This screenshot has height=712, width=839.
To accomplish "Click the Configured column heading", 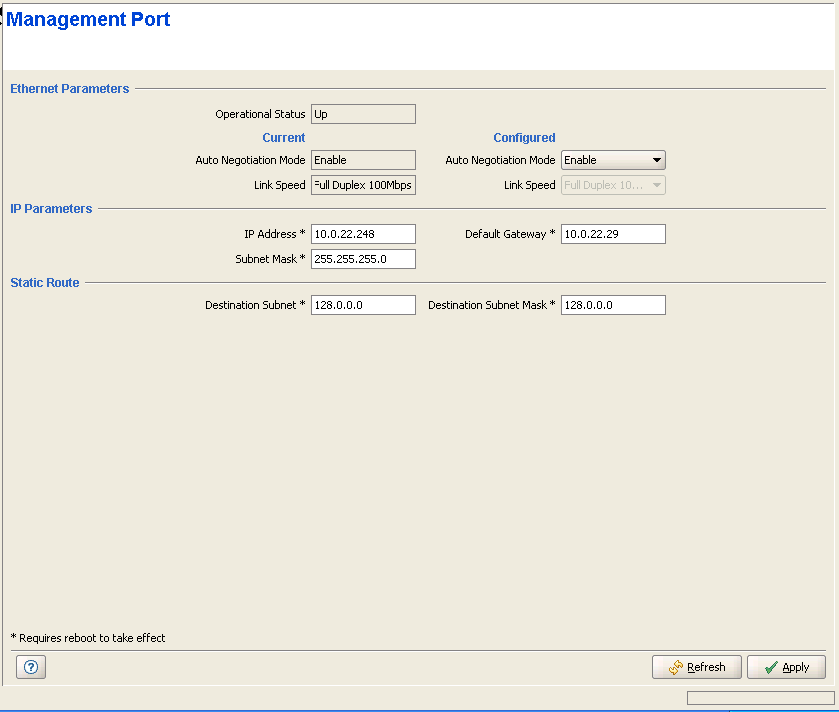I will tap(524, 138).
